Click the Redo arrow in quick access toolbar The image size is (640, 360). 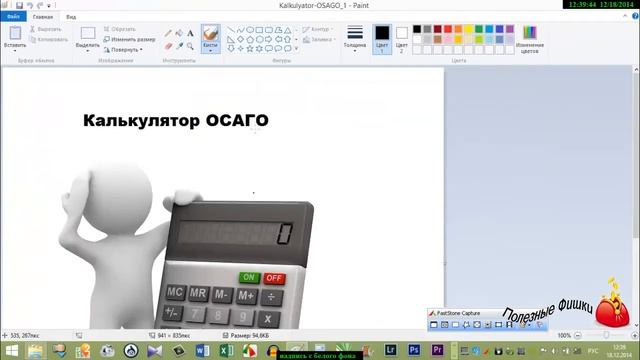[40, 5]
